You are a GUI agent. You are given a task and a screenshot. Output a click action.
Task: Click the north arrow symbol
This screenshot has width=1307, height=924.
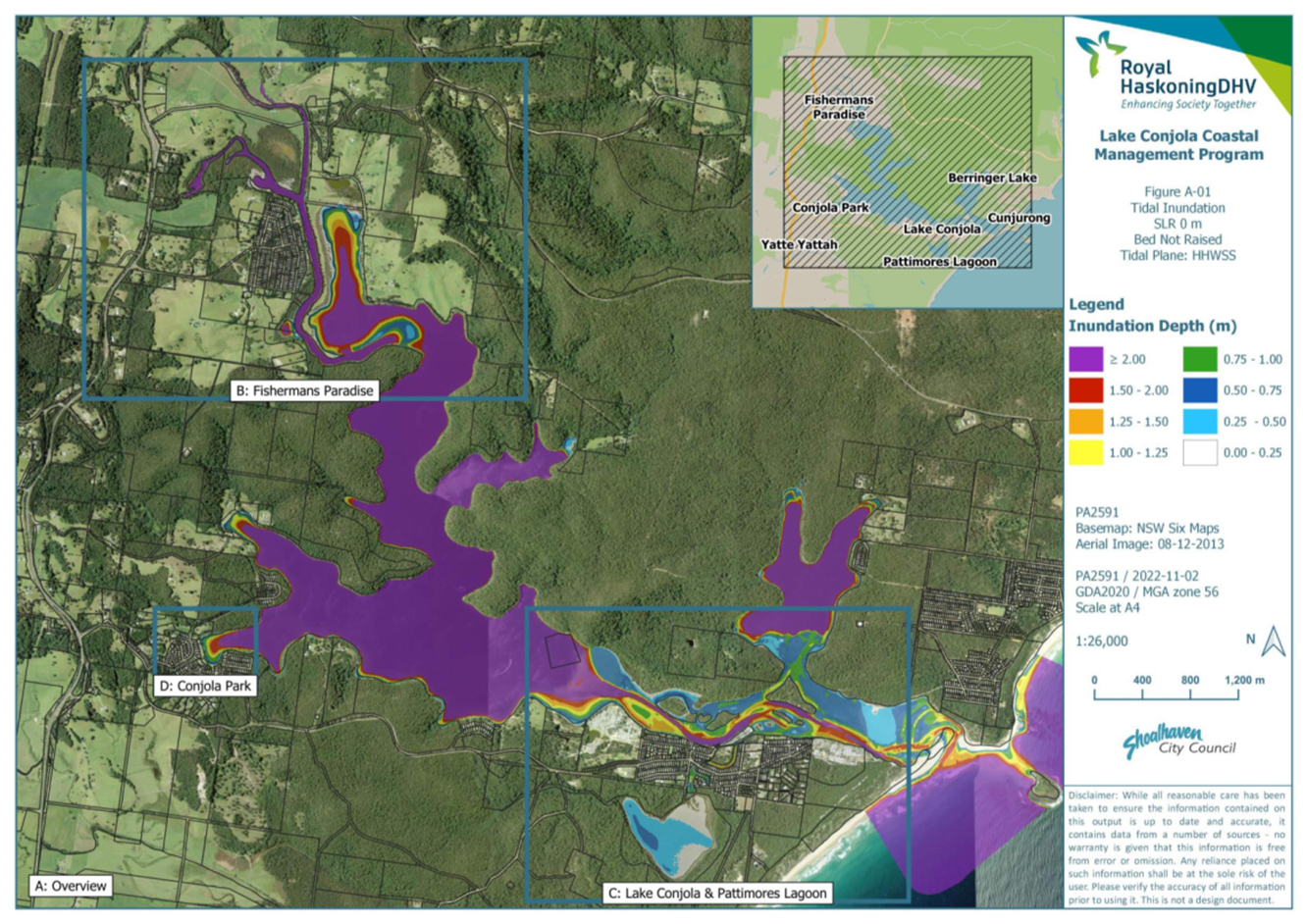click(1273, 642)
